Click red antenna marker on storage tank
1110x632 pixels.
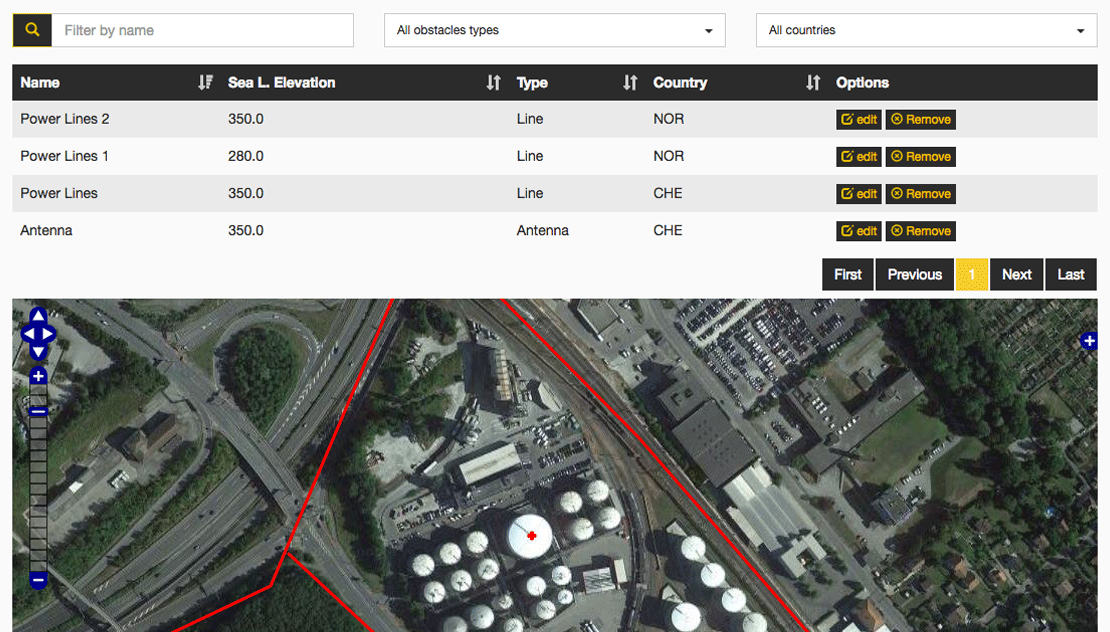532,536
